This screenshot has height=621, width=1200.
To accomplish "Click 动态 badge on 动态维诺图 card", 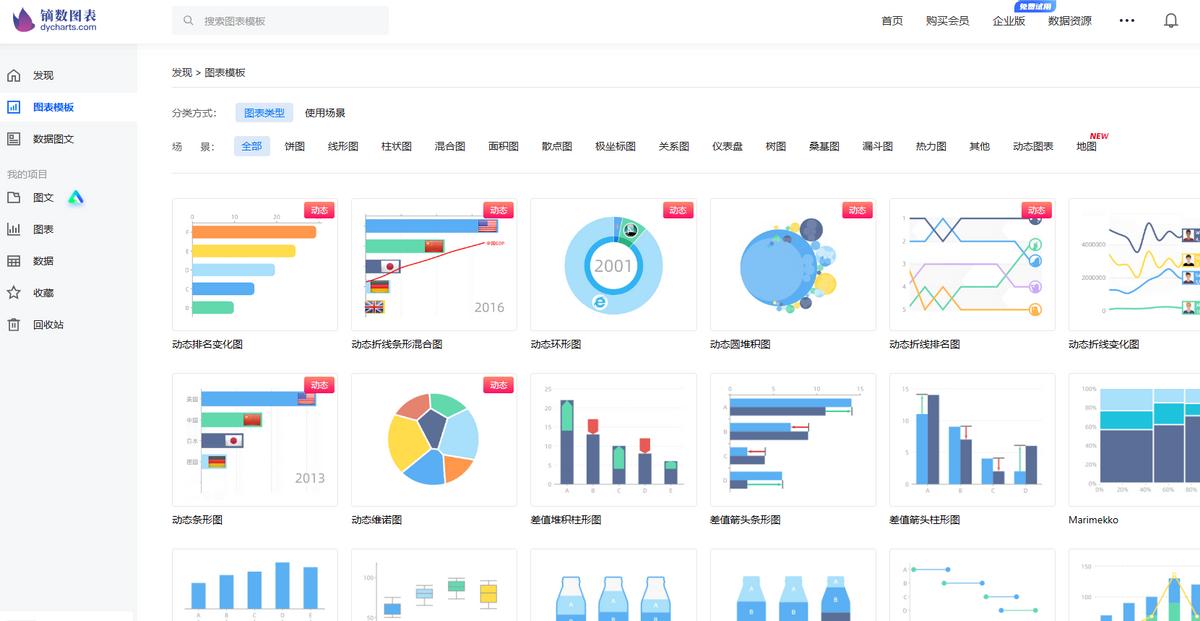I will point(498,385).
